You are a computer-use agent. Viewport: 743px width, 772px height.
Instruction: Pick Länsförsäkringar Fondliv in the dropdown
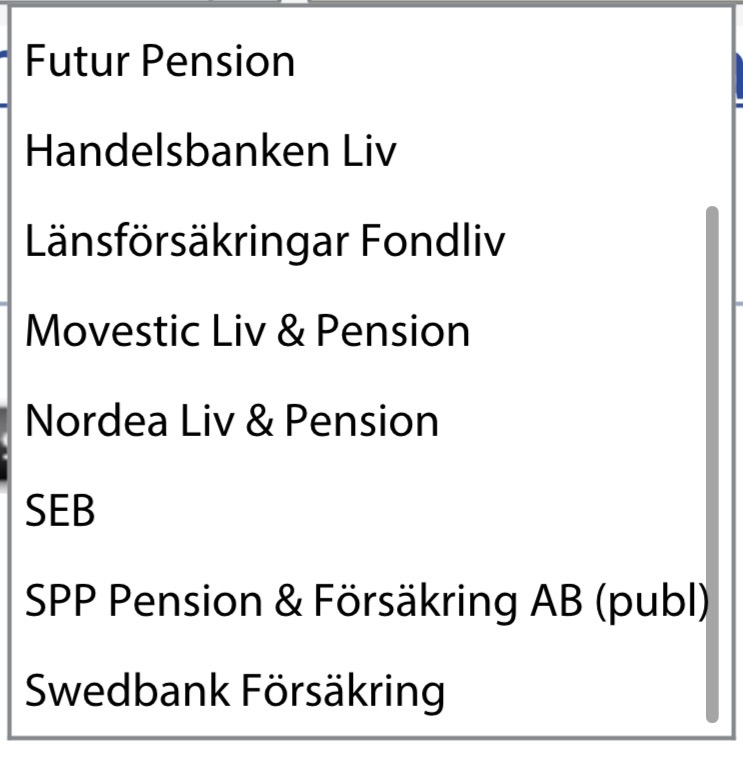[265, 241]
